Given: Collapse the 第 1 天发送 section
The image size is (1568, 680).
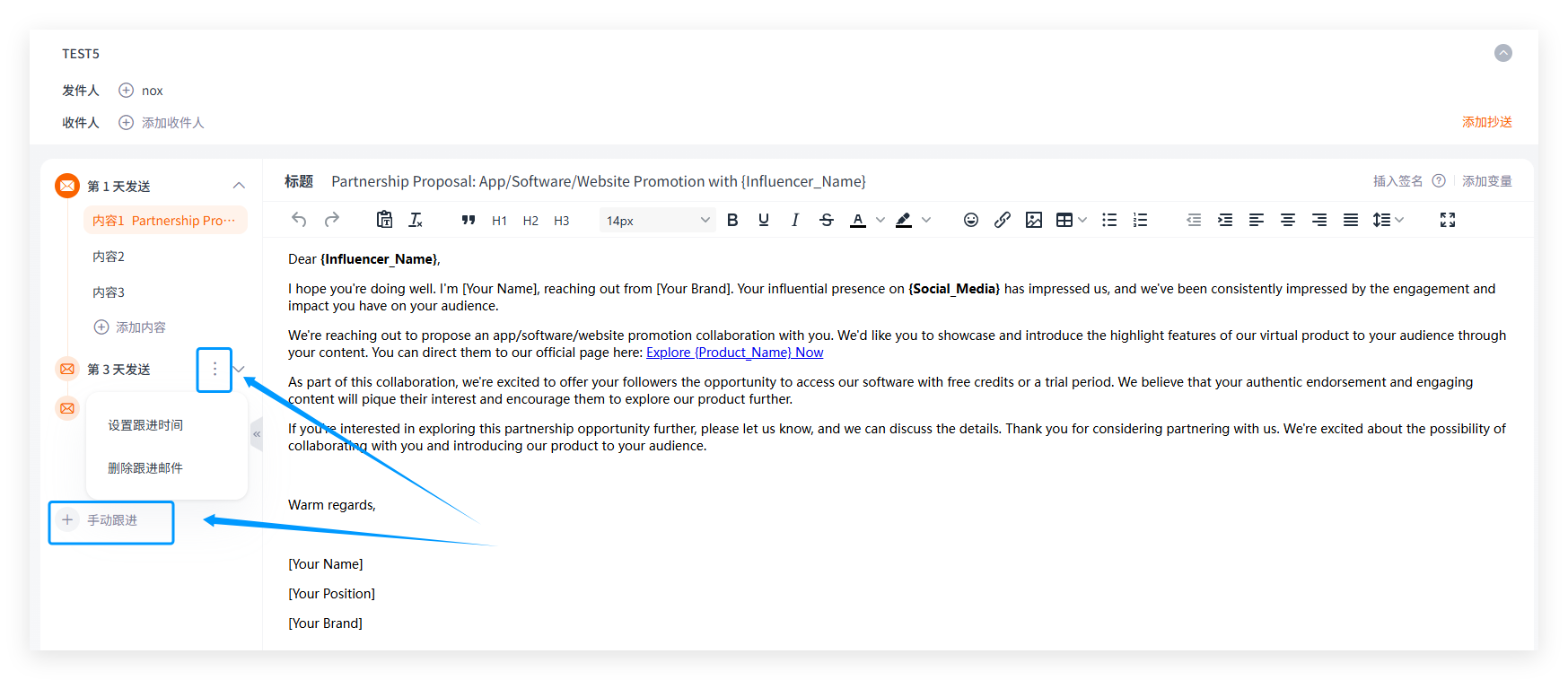Looking at the screenshot, I should point(239,186).
